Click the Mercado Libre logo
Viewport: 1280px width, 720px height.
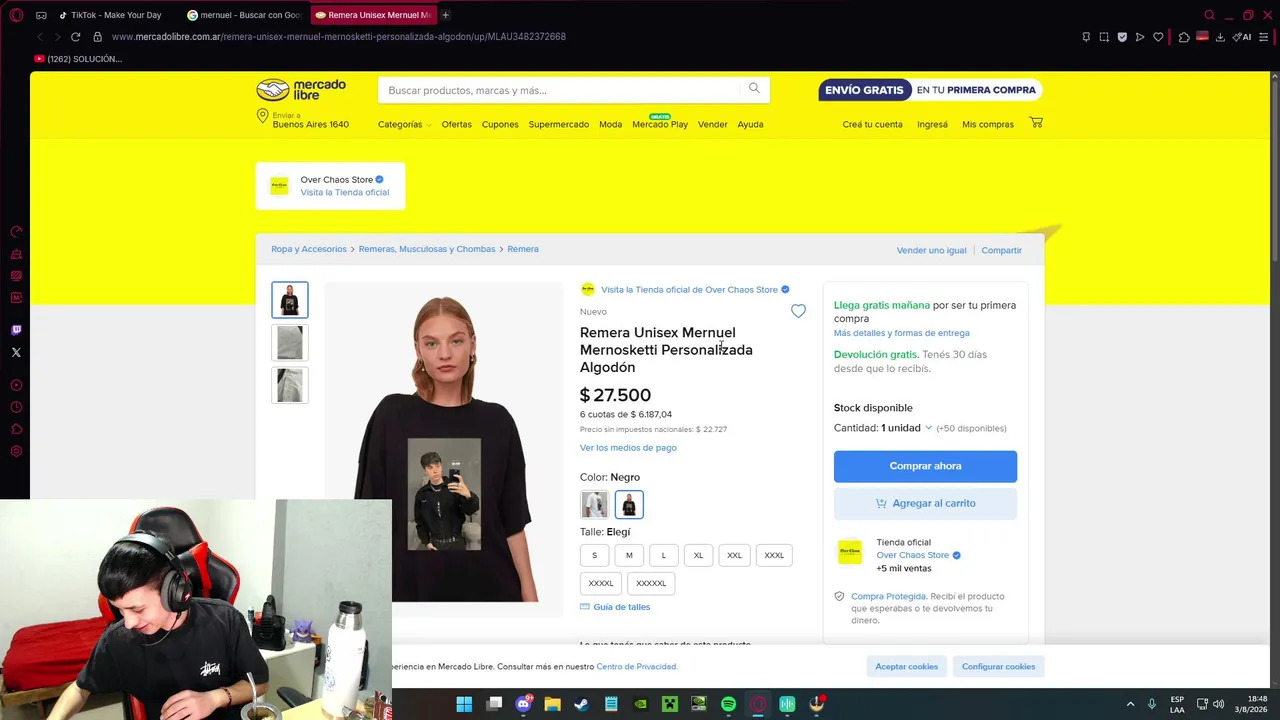click(x=301, y=90)
